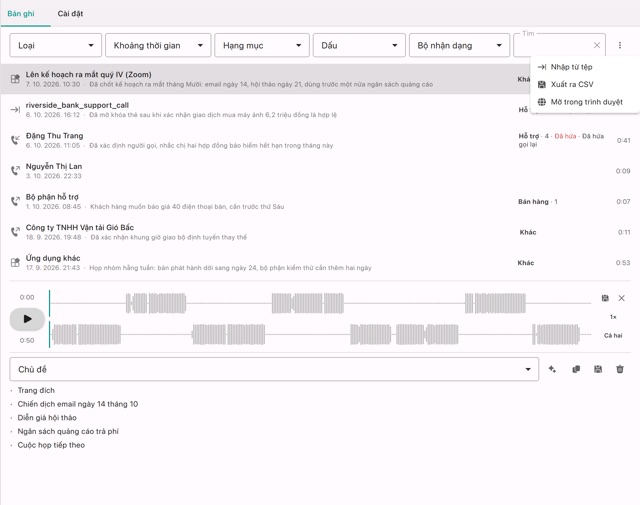Switch to the Bản ghi tab
The width and height of the screenshot is (640, 505).
[21, 13]
